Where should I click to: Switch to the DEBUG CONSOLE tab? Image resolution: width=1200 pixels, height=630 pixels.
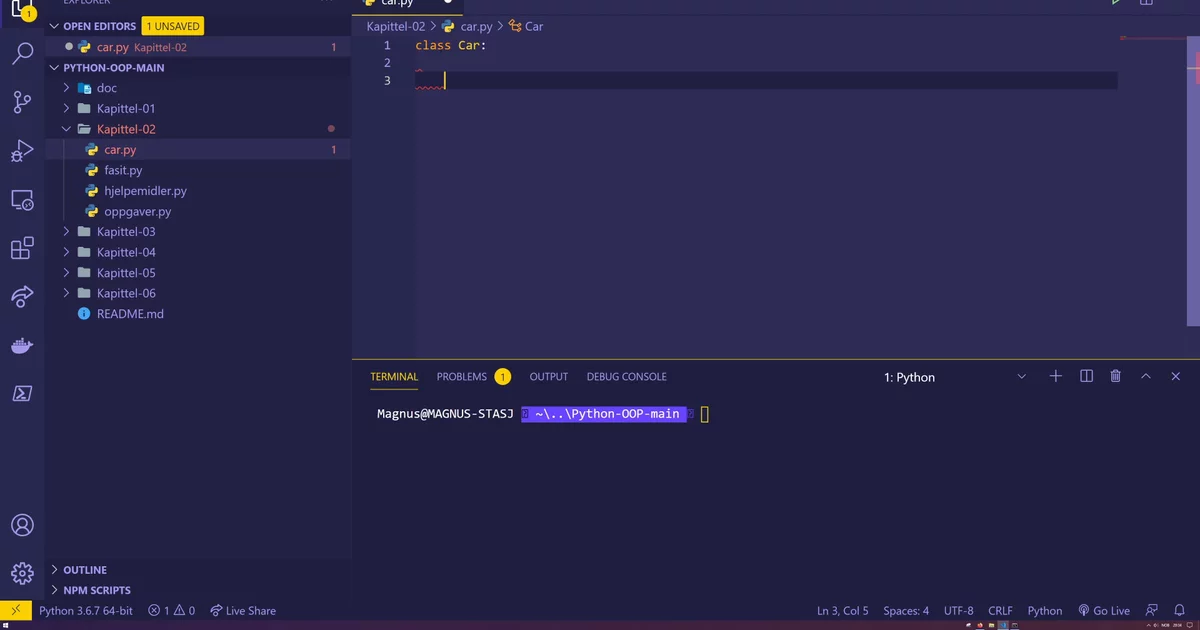(626, 377)
